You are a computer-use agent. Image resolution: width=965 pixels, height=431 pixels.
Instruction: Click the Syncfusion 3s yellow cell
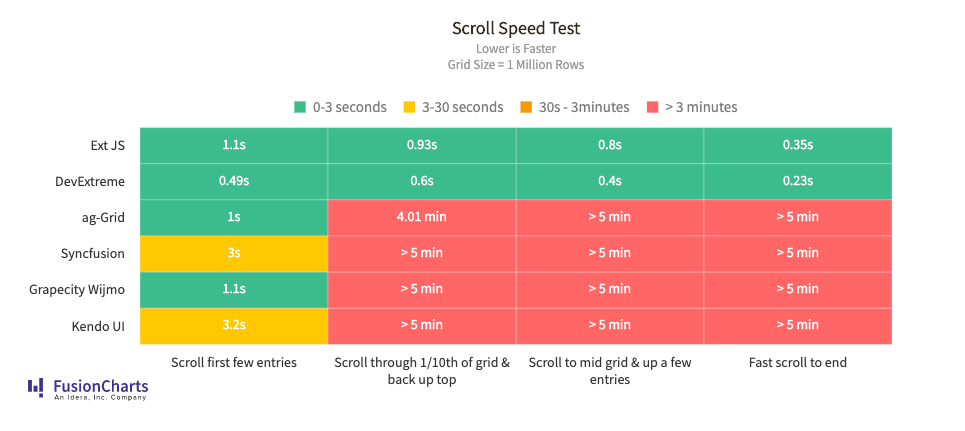click(x=234, y=253)
